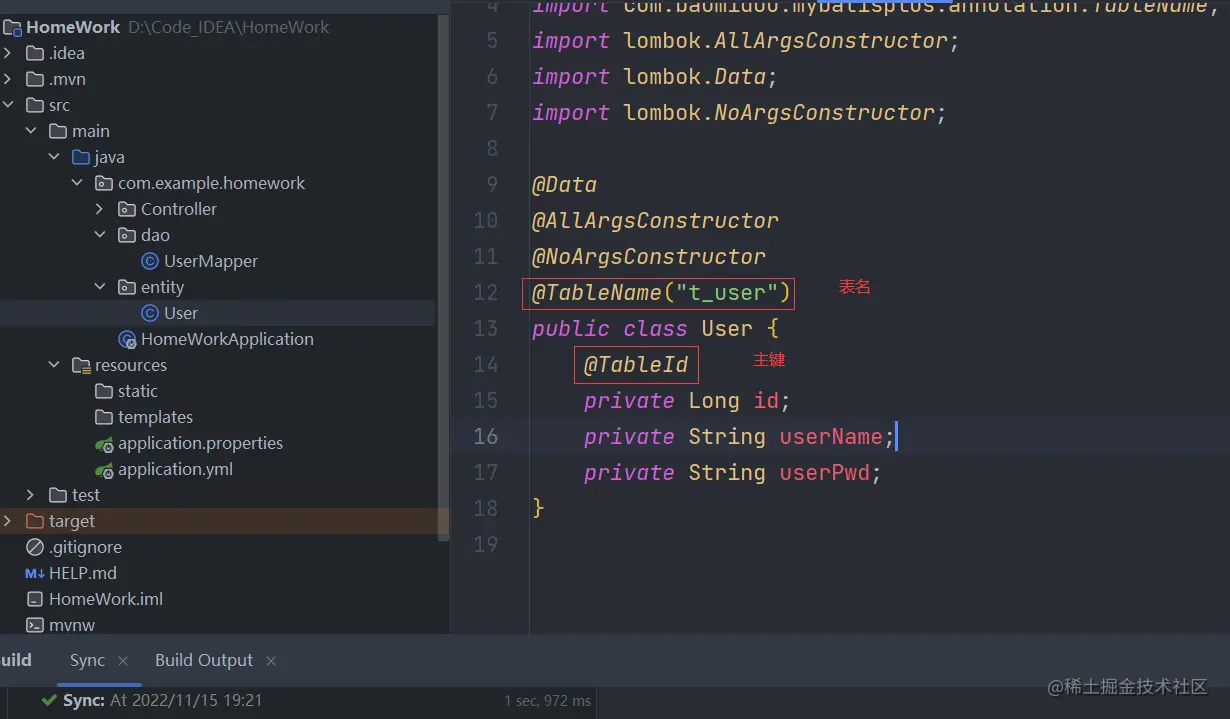Expand the .mvn folder arrow
Viewport: 1230px width, 719px height.
click(8, 79)
